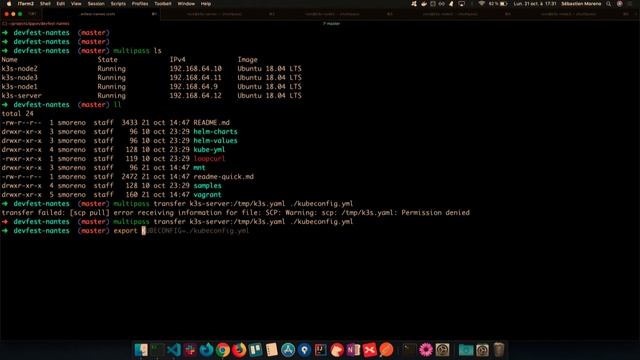Click the IPv4 column header

(x=178, y=60)
